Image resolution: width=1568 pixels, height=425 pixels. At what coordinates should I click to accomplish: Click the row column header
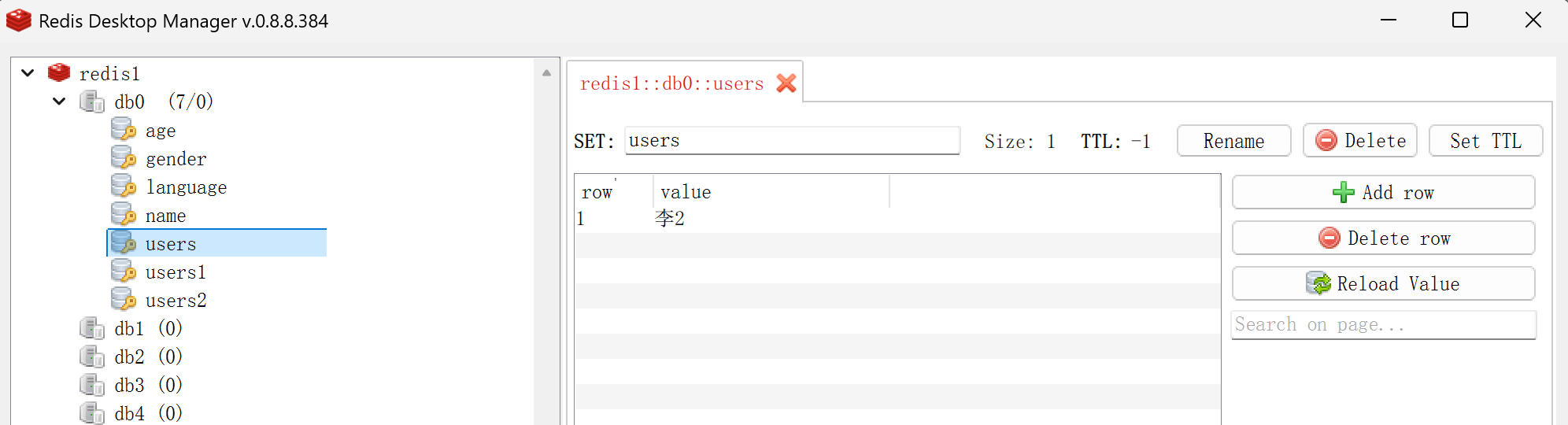pyautogui.click(x=614, y=192)
